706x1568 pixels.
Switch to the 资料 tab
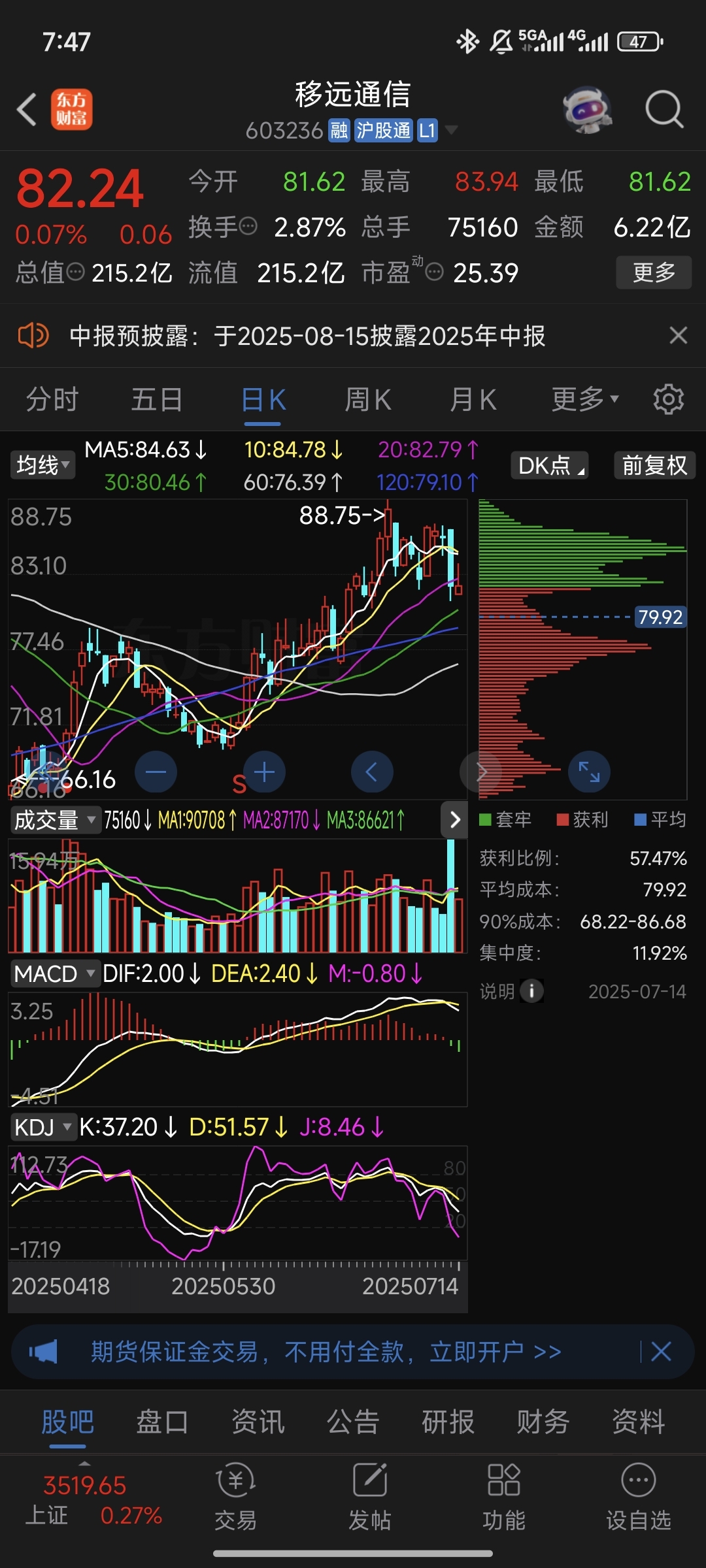(x=639, y=1422)
